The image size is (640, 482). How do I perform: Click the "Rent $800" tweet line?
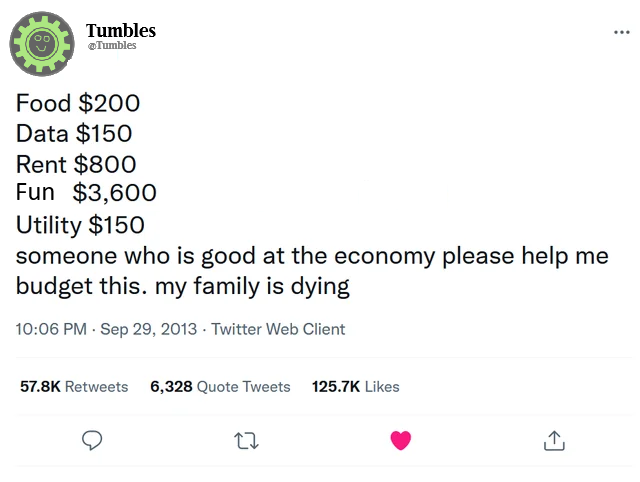coord(76,163)
